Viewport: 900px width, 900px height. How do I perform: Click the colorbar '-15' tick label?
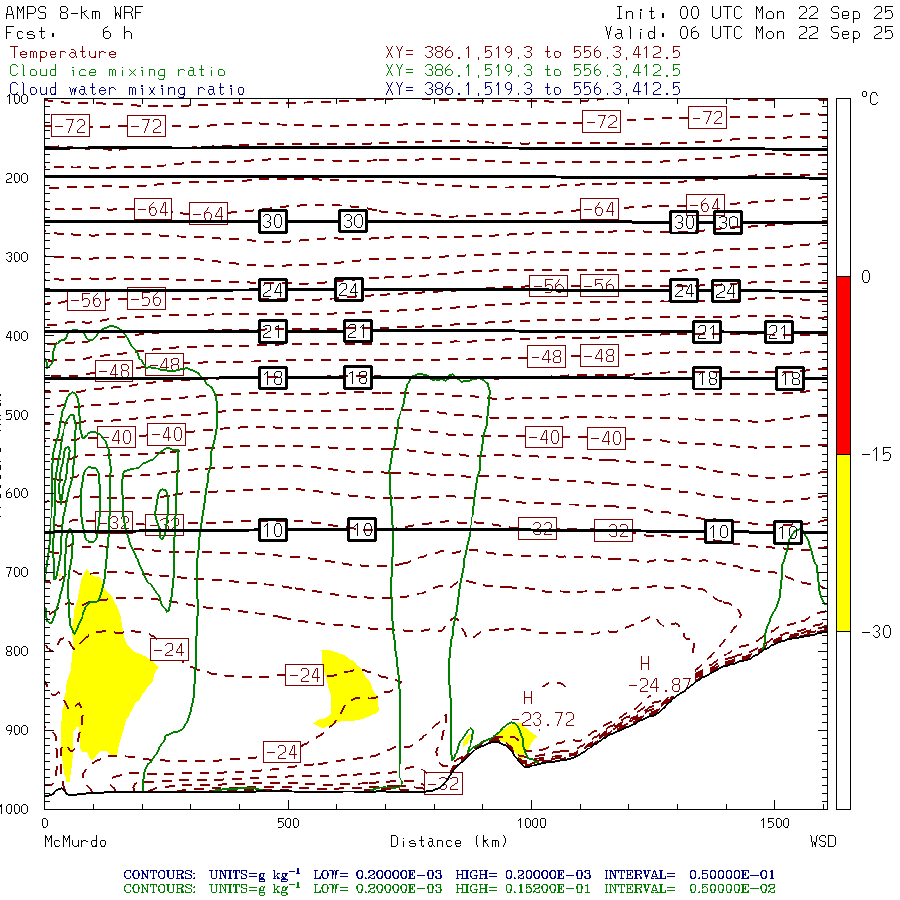click(x=876, y=455)
